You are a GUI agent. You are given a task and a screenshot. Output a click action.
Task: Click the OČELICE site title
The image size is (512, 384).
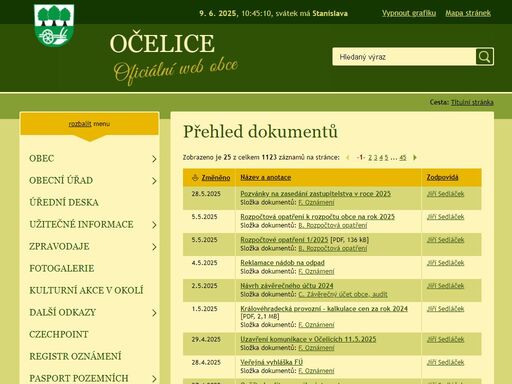tap(162, 43)
